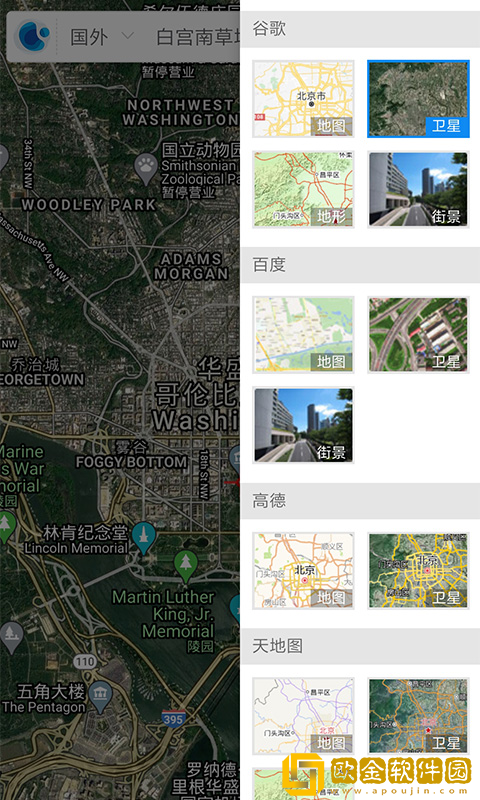Tap the 白宫南草坪 search field
Screen dimensions: 480x800
198,37
